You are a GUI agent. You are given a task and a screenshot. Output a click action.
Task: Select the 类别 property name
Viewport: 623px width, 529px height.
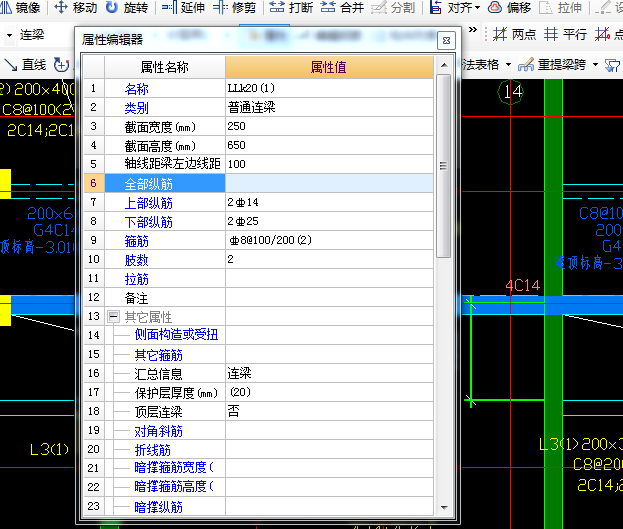coord(137,108)
